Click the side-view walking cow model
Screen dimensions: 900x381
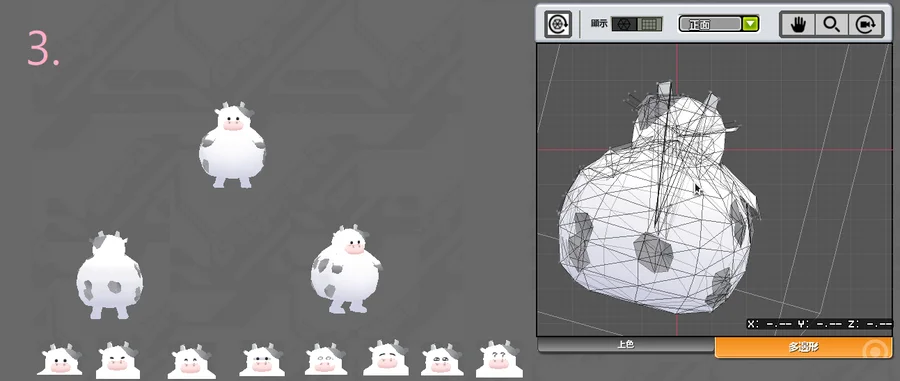[346, 270]
